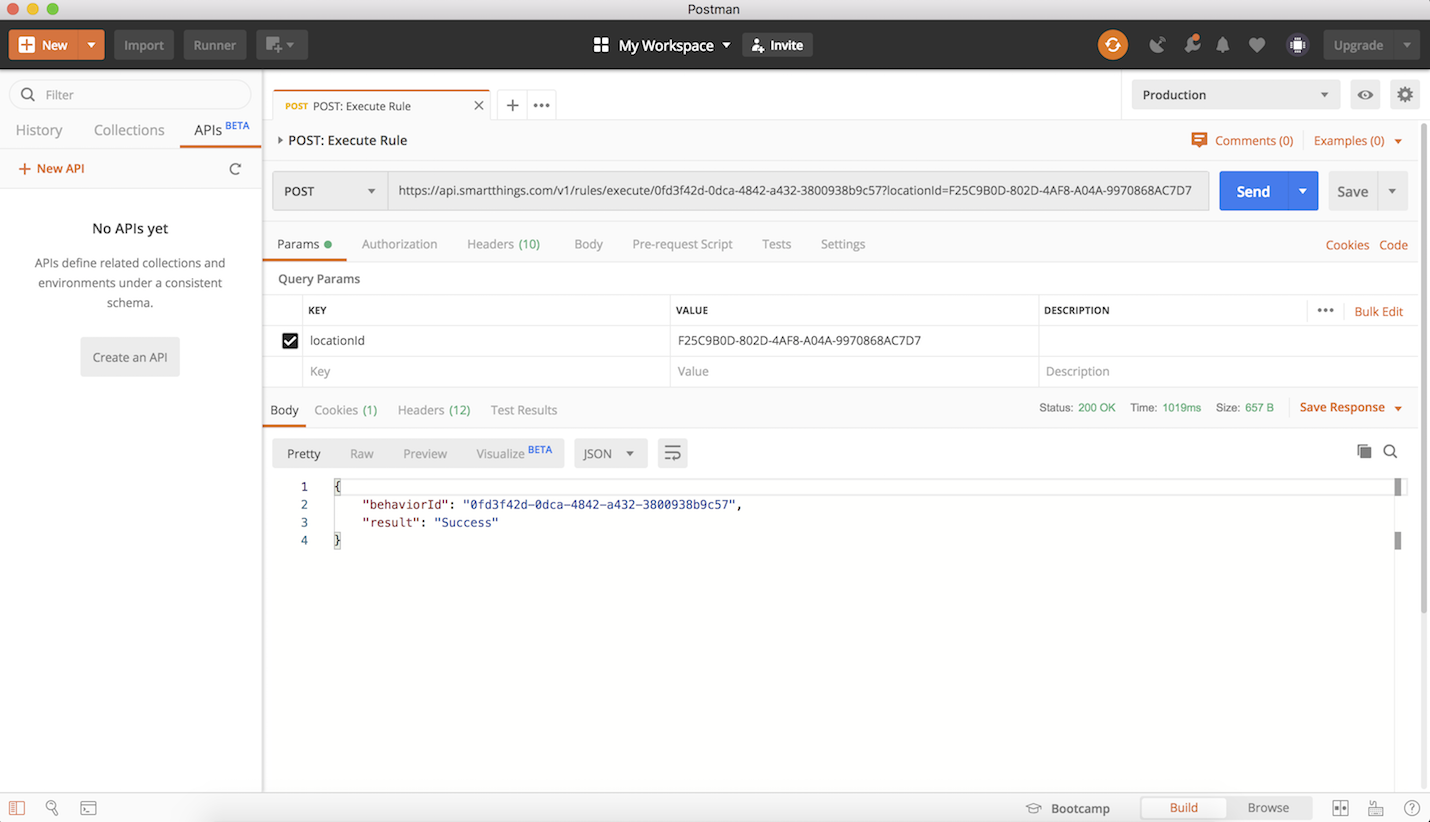The height and width of the screenshot is (822, 1430).
Task: Click the sync status icon in header
Action: pos(1112,45)
